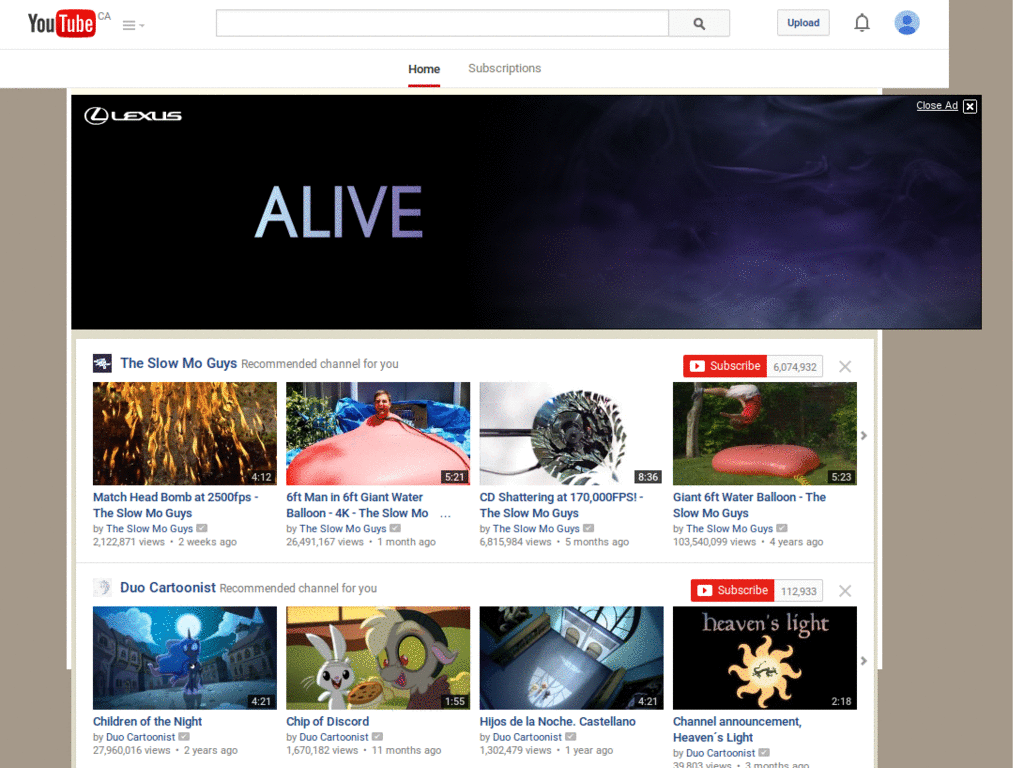Viewport: 1024px width, 768px height.
Task: Open Giant 6ft Water Balloon thumbnail
Action: click(765, 434)
